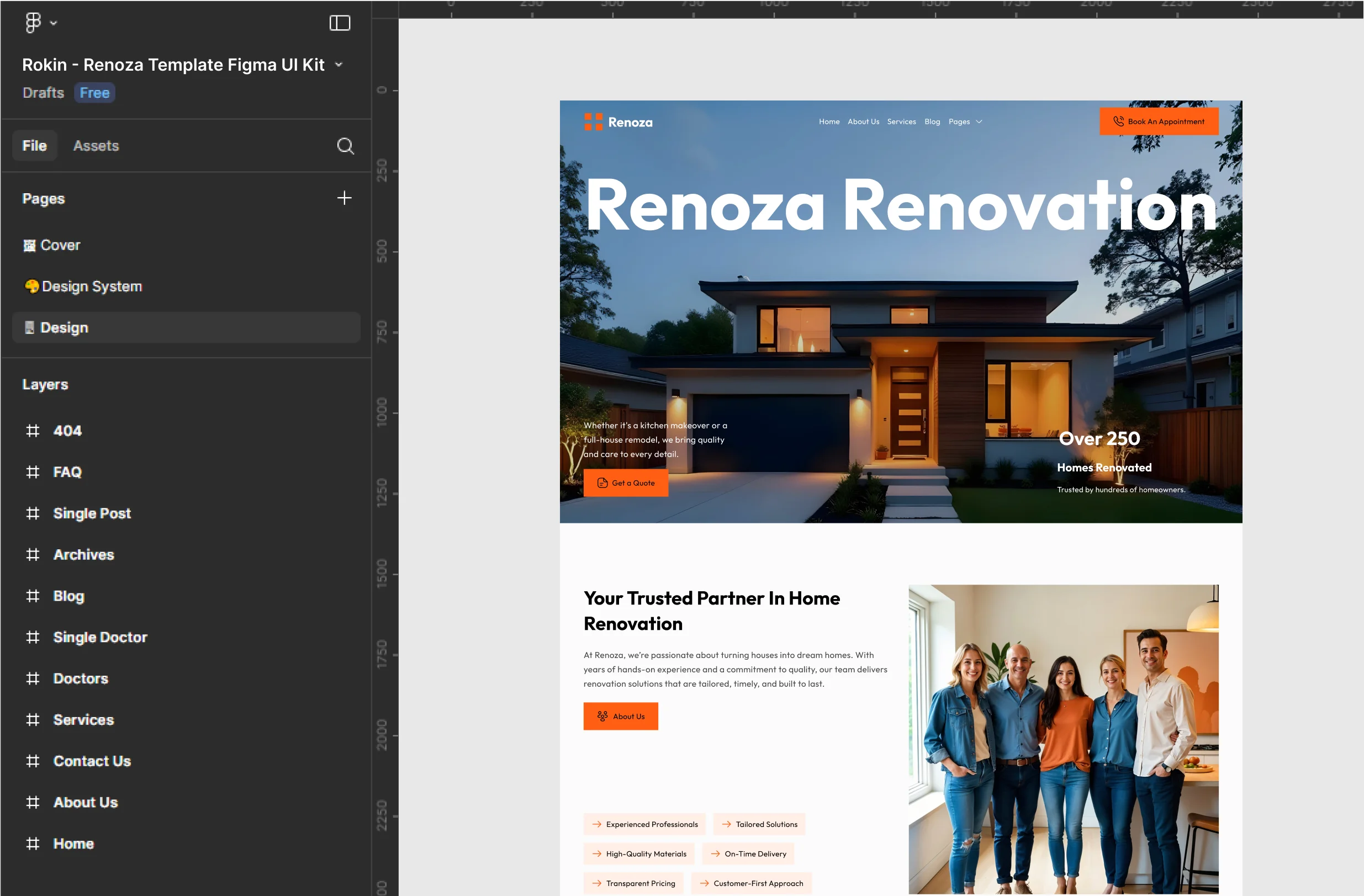Click the About Us frame icon
Image resolution: width=1364 pixels, height=896 pixels.
pos(33,802)
